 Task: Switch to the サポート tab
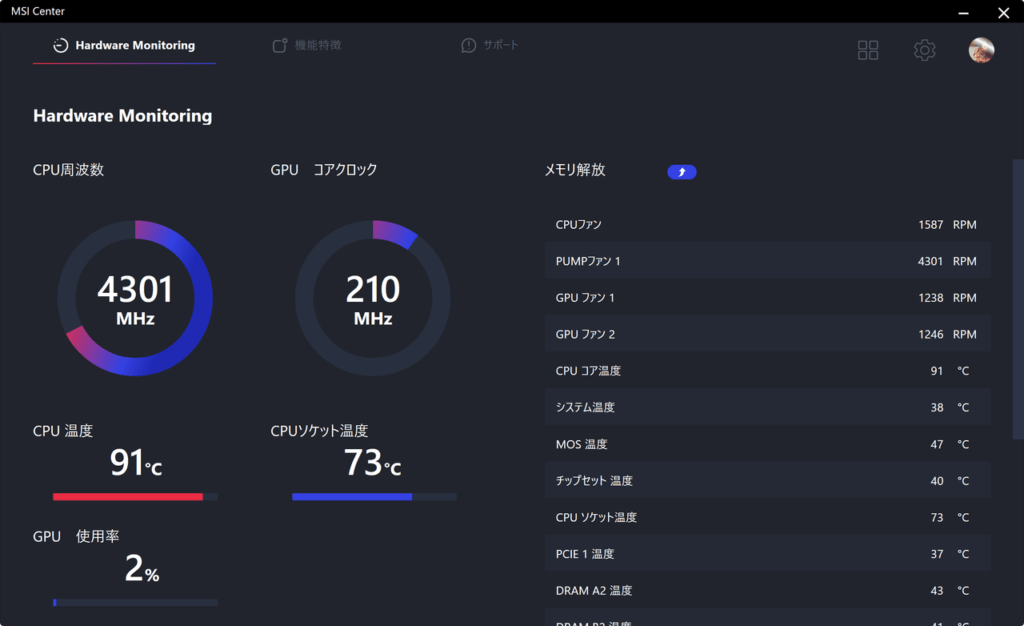[501, 46]
